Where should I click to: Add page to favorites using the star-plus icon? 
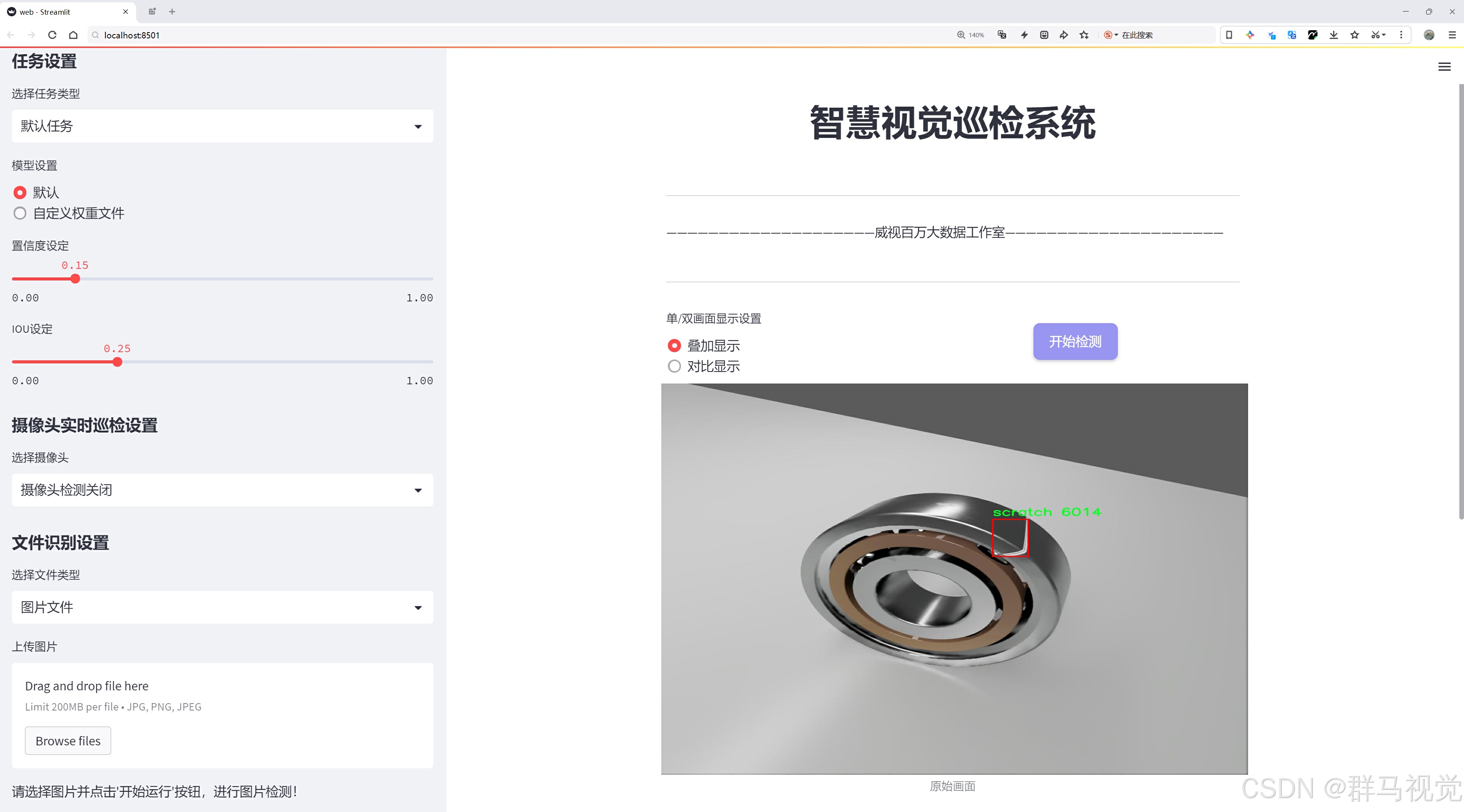(x=1085, y=35)
